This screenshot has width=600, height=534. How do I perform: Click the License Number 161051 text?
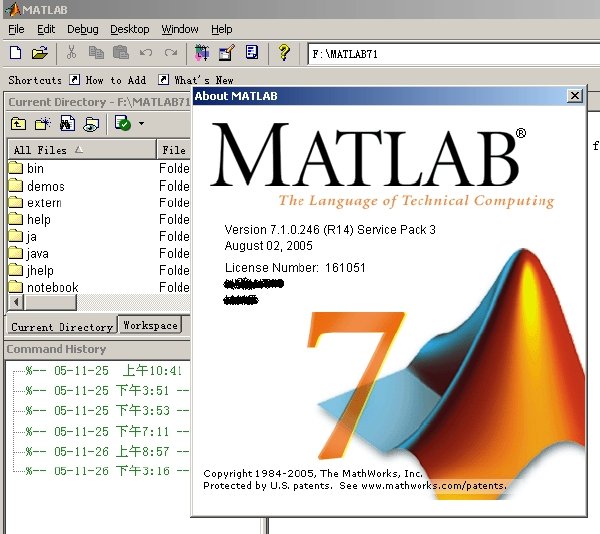[295, 267]
